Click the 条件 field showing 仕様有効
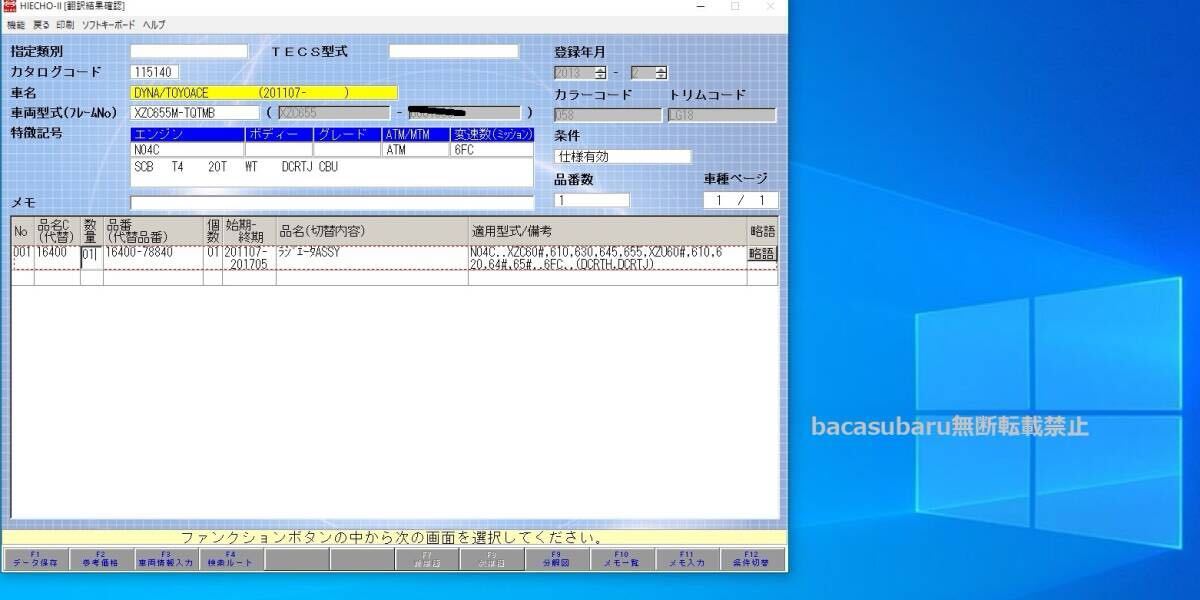The image size is (1200, 600). pos(623,157)
